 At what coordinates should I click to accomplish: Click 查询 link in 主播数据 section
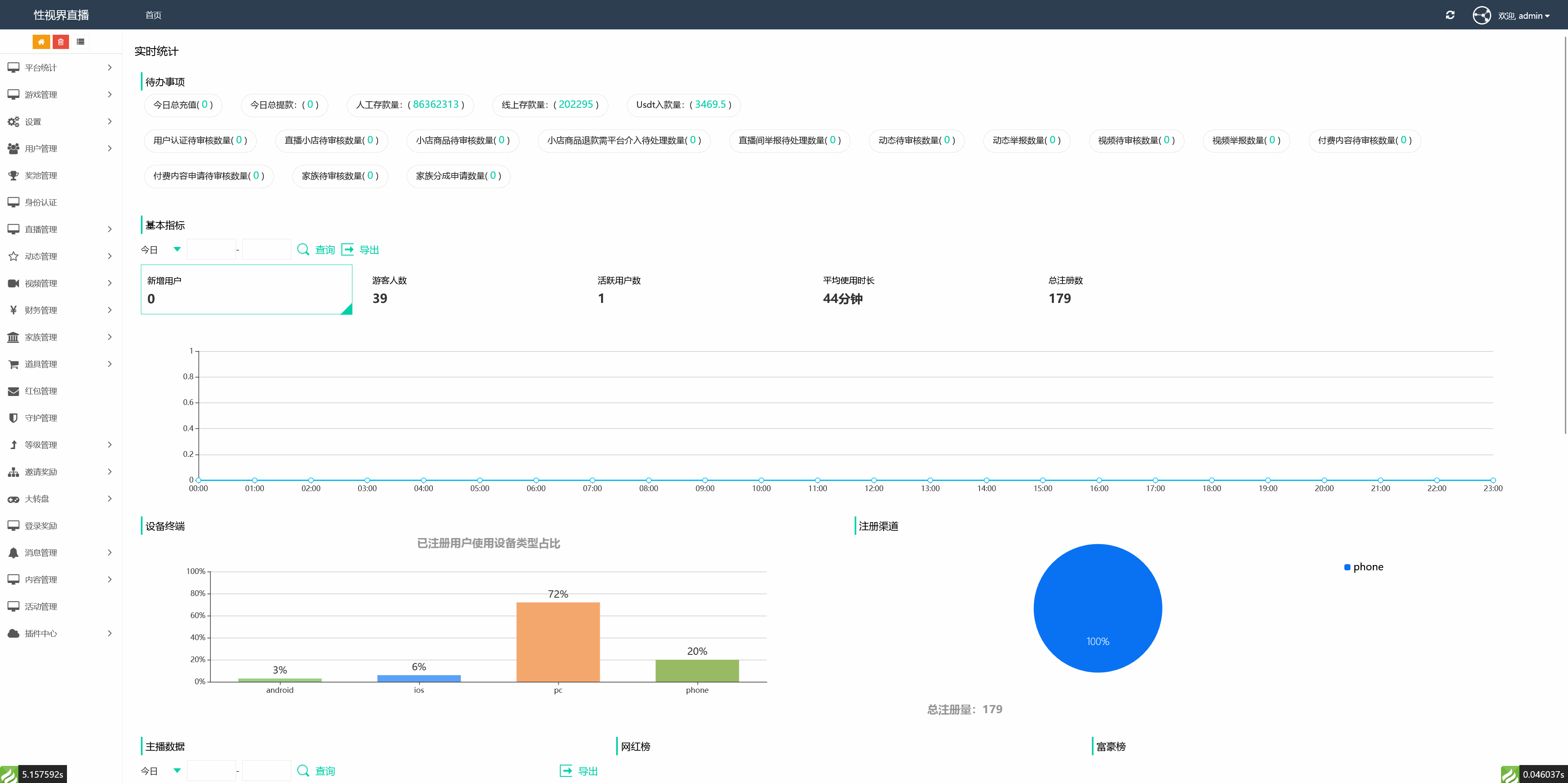click(325, 771)
